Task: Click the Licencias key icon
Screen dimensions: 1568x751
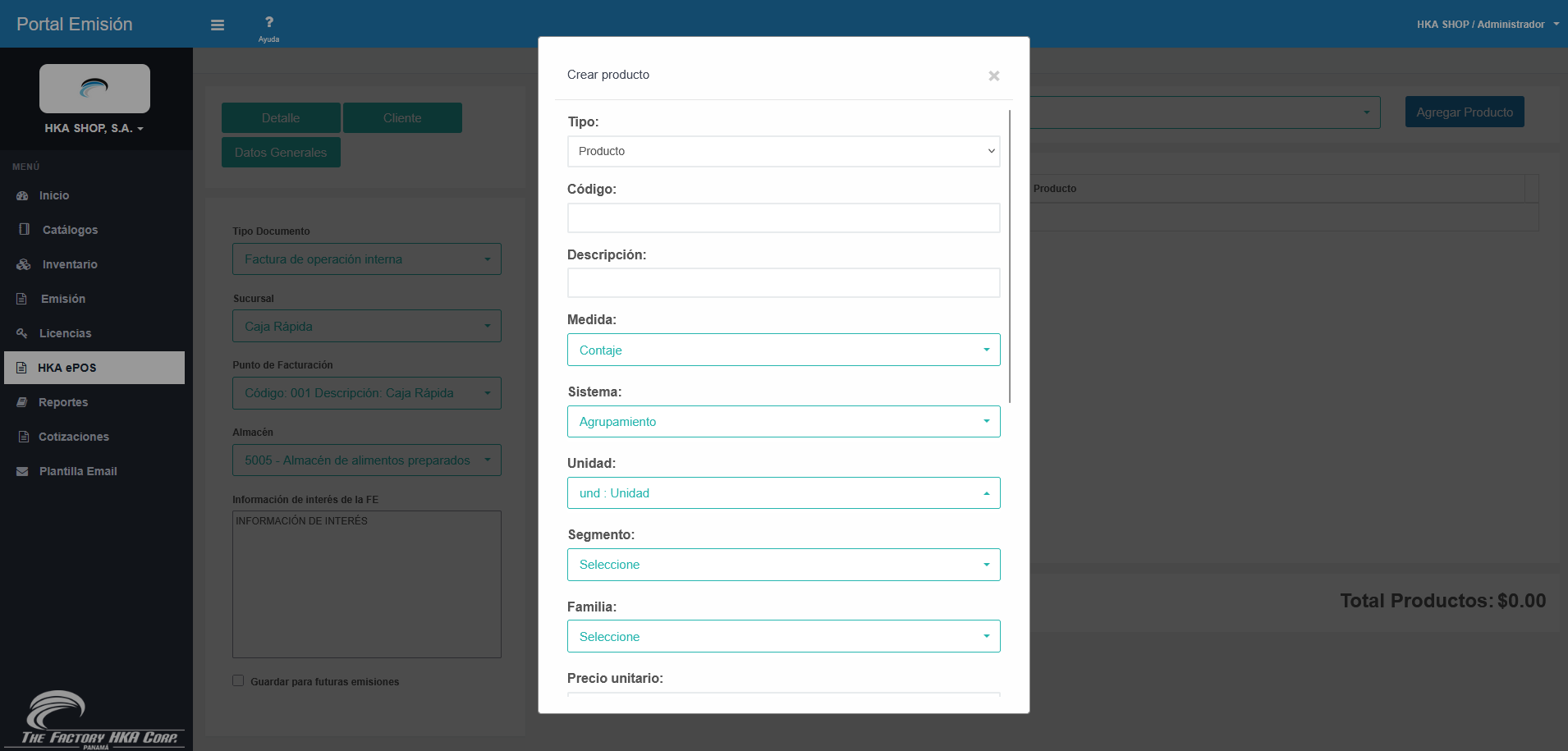Action: coord(22,333)
